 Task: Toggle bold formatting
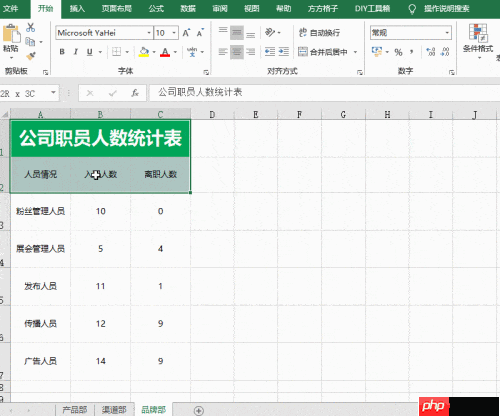[x=62, y=52]
